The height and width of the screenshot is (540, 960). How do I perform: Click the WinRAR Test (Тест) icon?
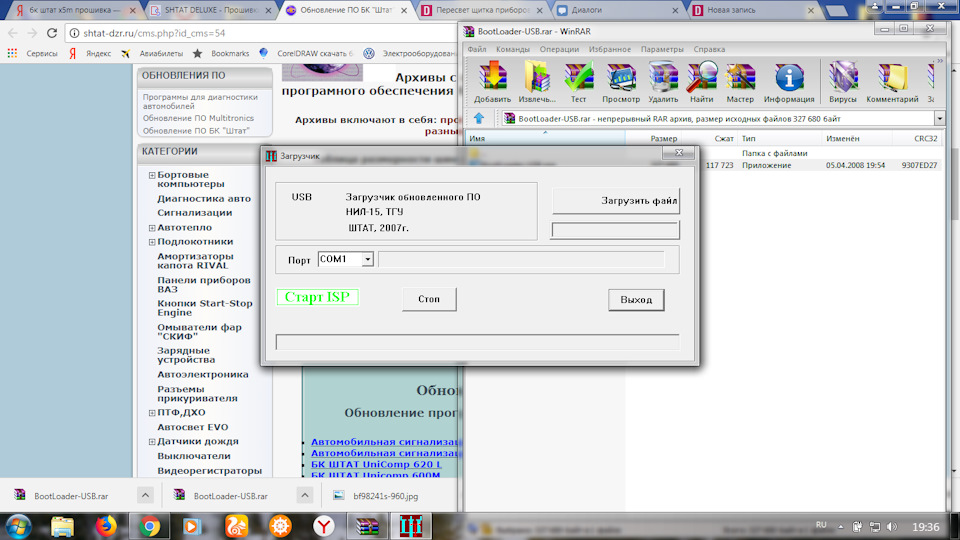pos(579,82)
